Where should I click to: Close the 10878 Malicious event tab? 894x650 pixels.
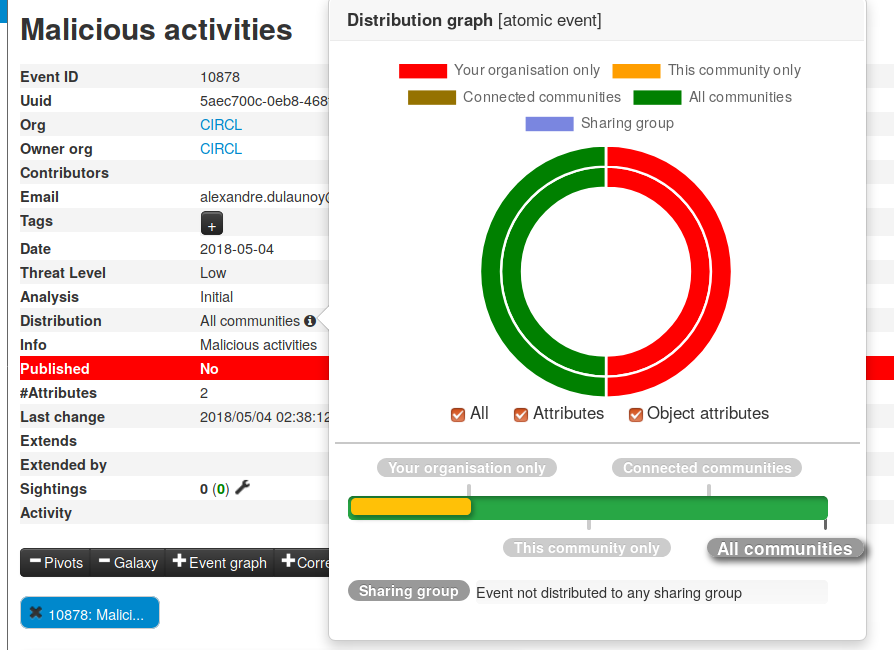[35, 613]
